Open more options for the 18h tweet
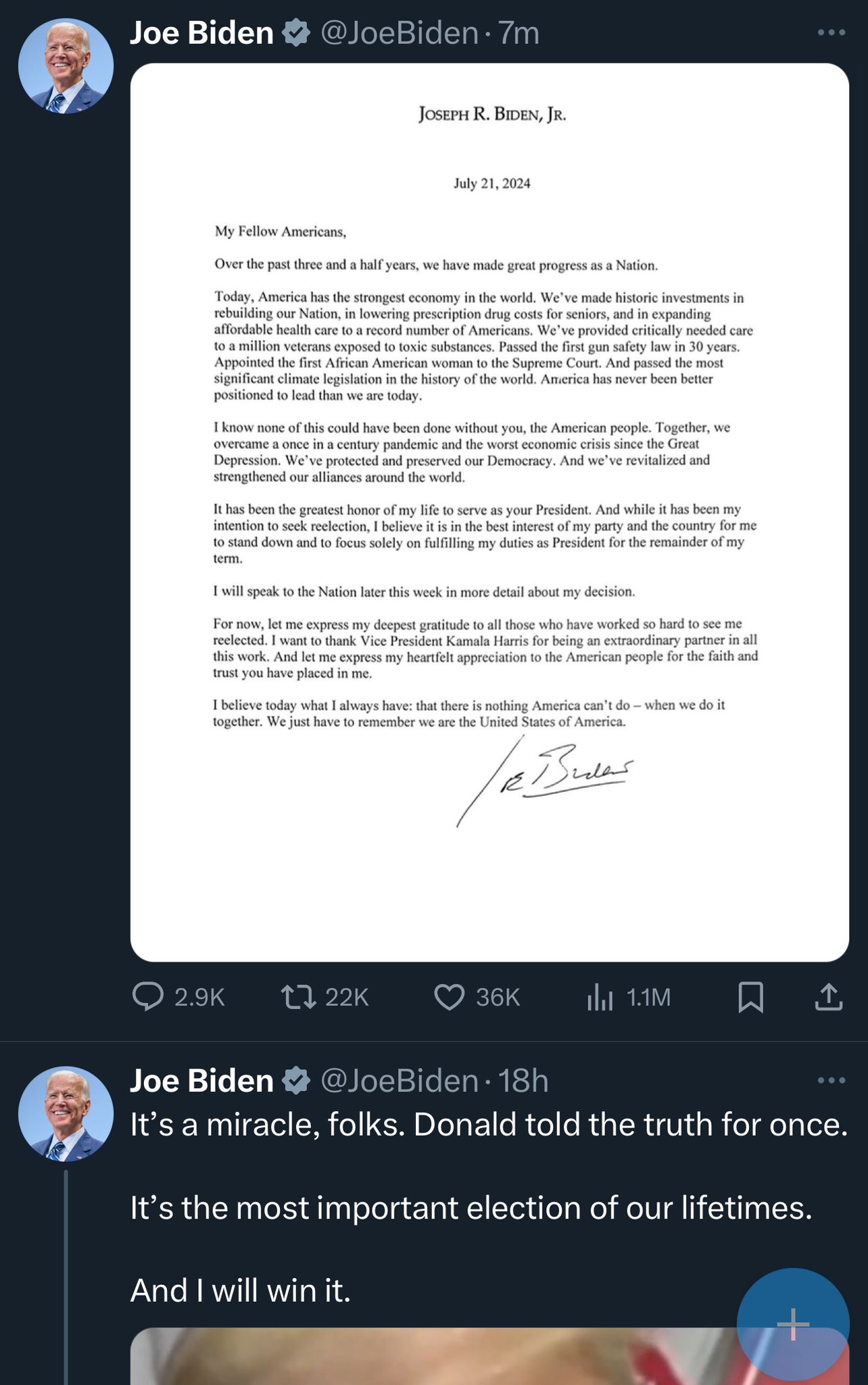This screenshot has width=868, height=1385. pos(831,1080)
